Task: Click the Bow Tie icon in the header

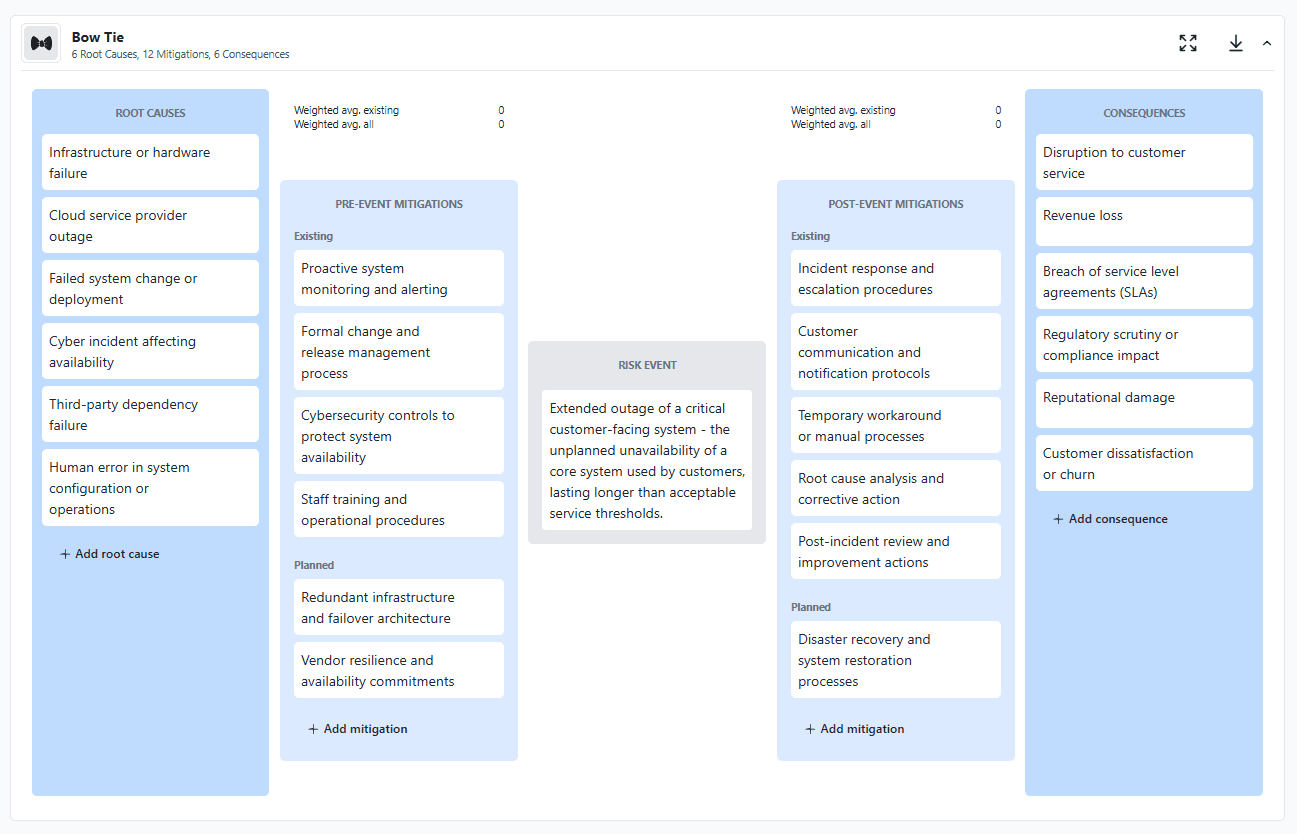Action: coord(40,43)
